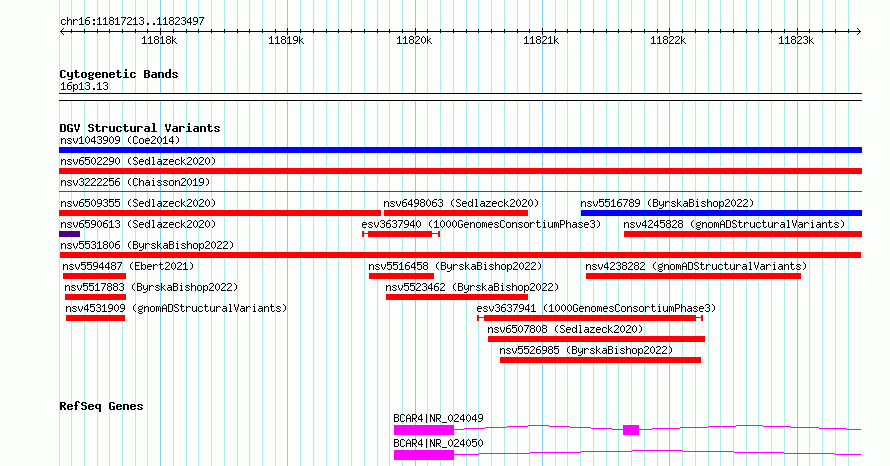This screenshot has width=890, height=466.
Task: Select nsv5531806 (ByrskaBishop2022) label
Action: pyautogui.click(x=147, y=245)
